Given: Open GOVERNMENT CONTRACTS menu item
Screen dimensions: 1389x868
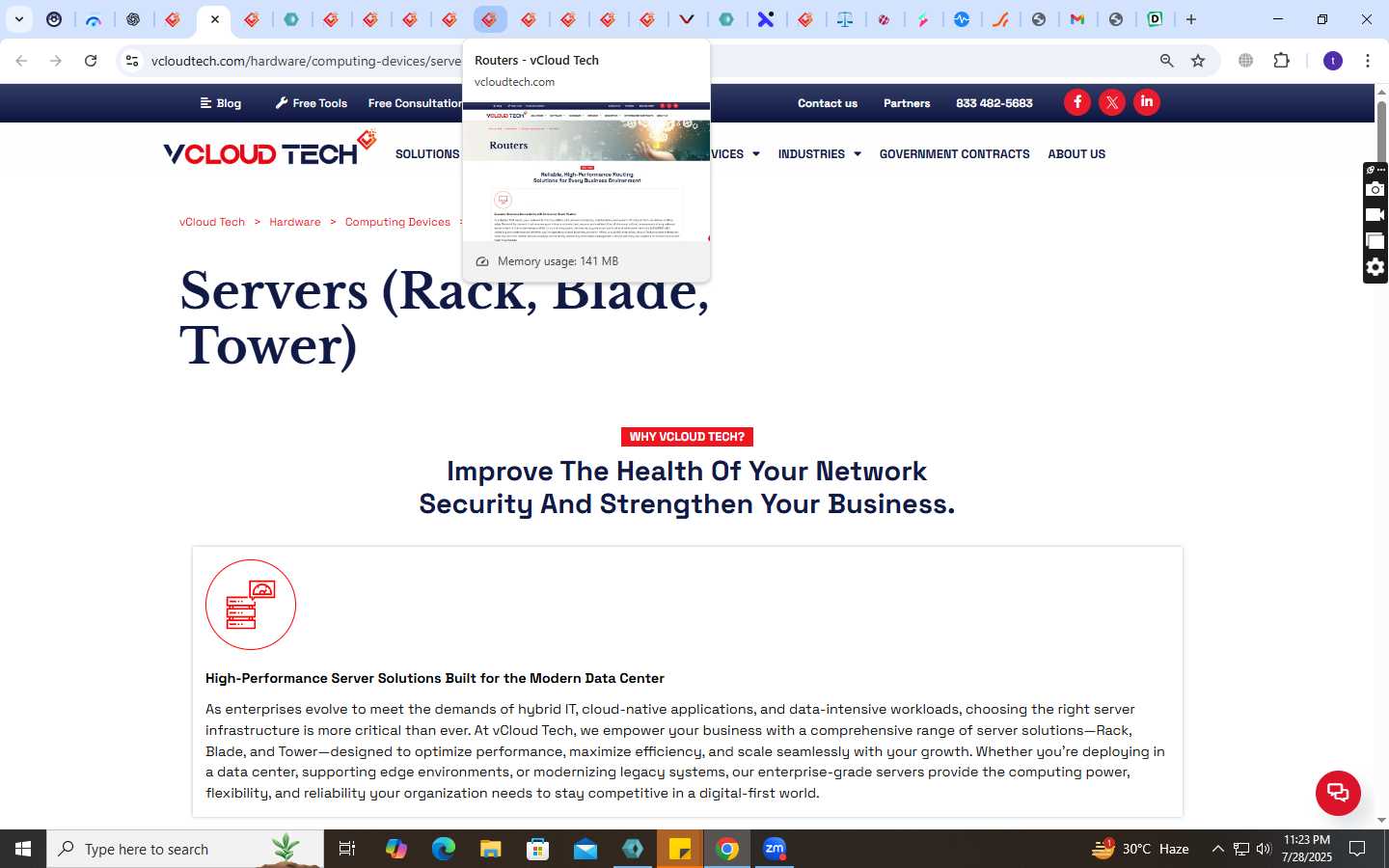Looking at the screenshot, I should [x=954, y=154].
